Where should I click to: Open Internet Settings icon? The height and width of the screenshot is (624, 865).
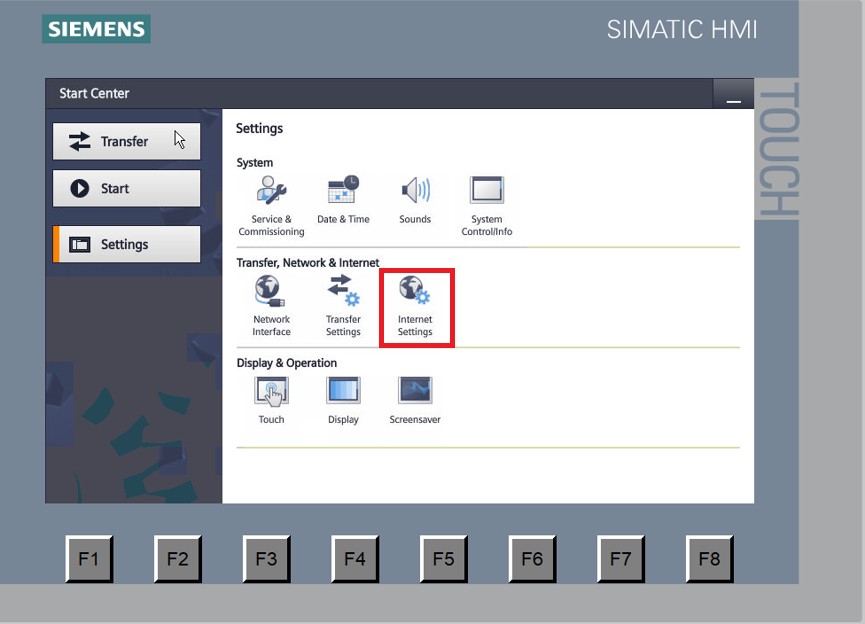pos(415,307)
